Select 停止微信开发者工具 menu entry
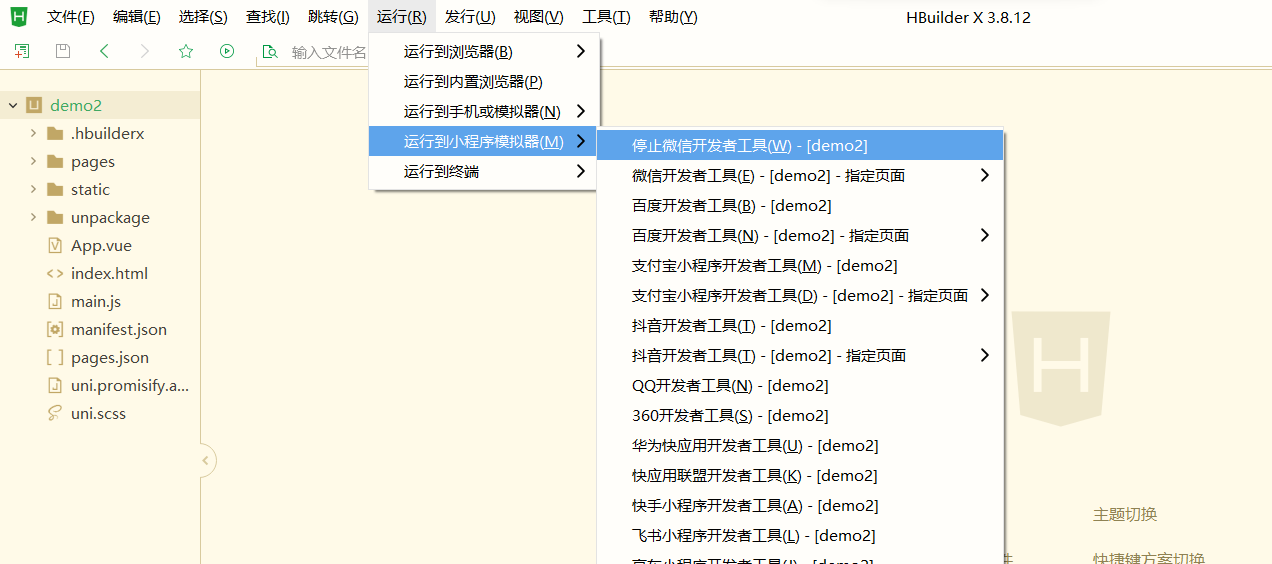 [x=749, y=145]
